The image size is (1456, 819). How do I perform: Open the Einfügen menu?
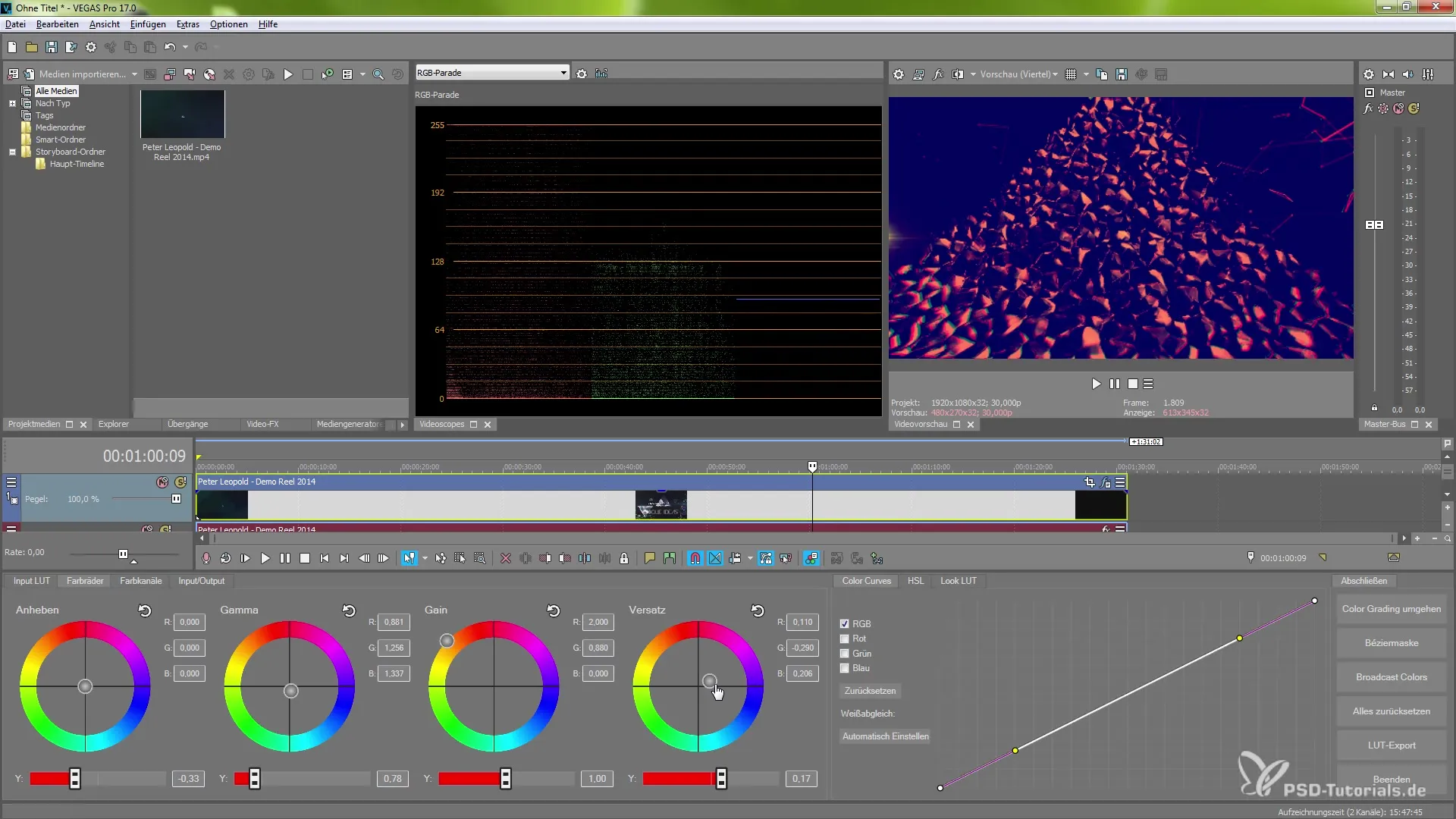point(148,24)
